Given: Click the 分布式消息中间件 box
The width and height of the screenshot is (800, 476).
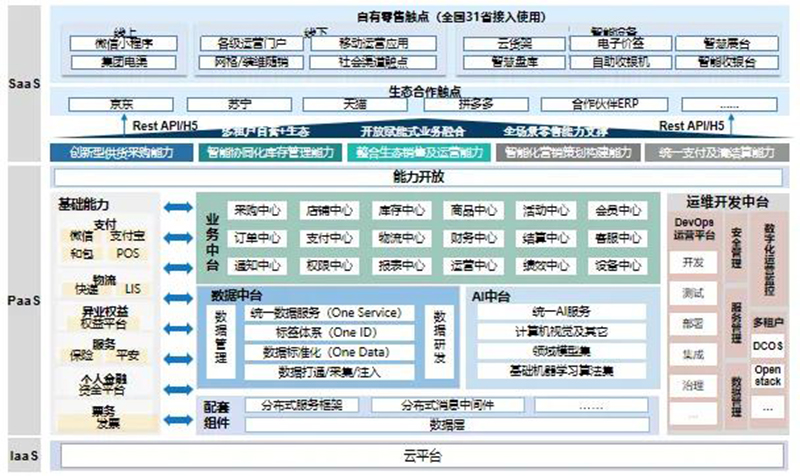Looking at the screenshot, I should click(447, 406).
